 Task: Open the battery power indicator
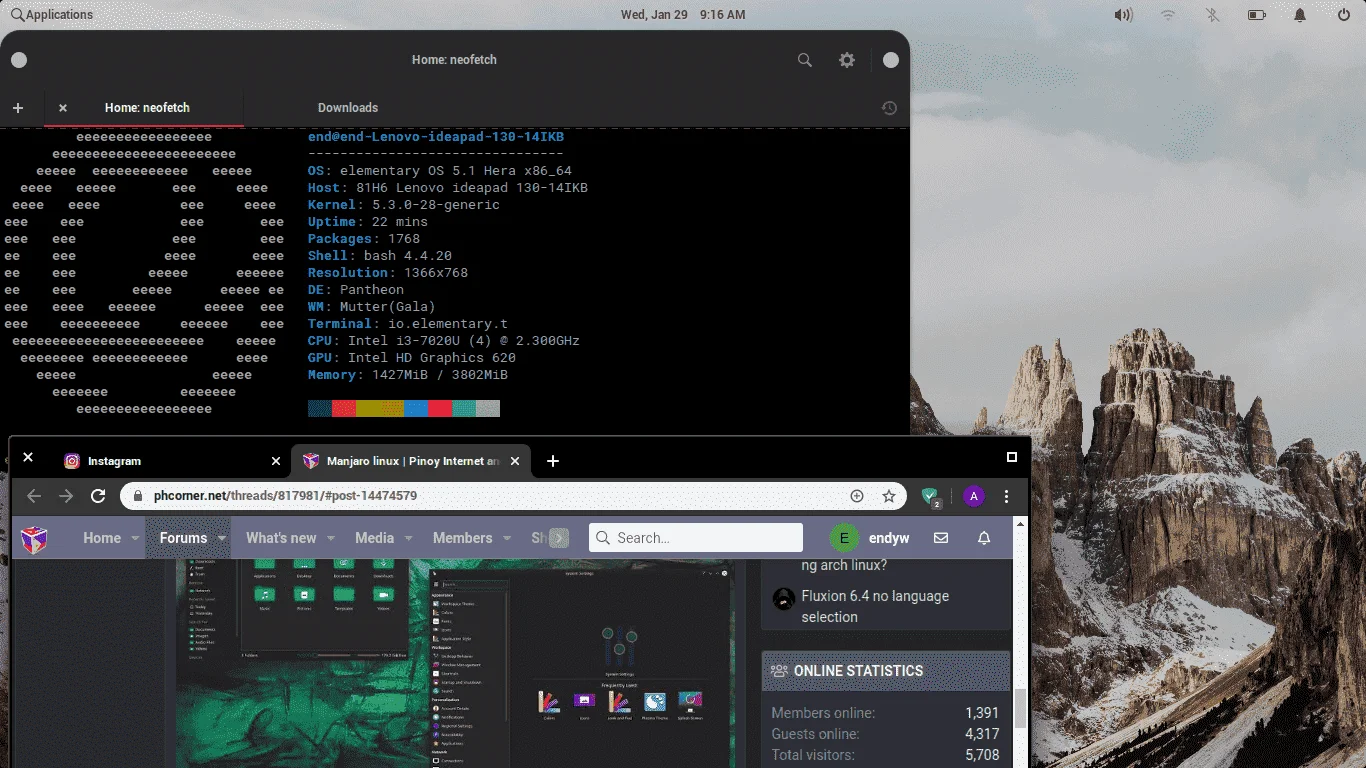coord(1257,15)
